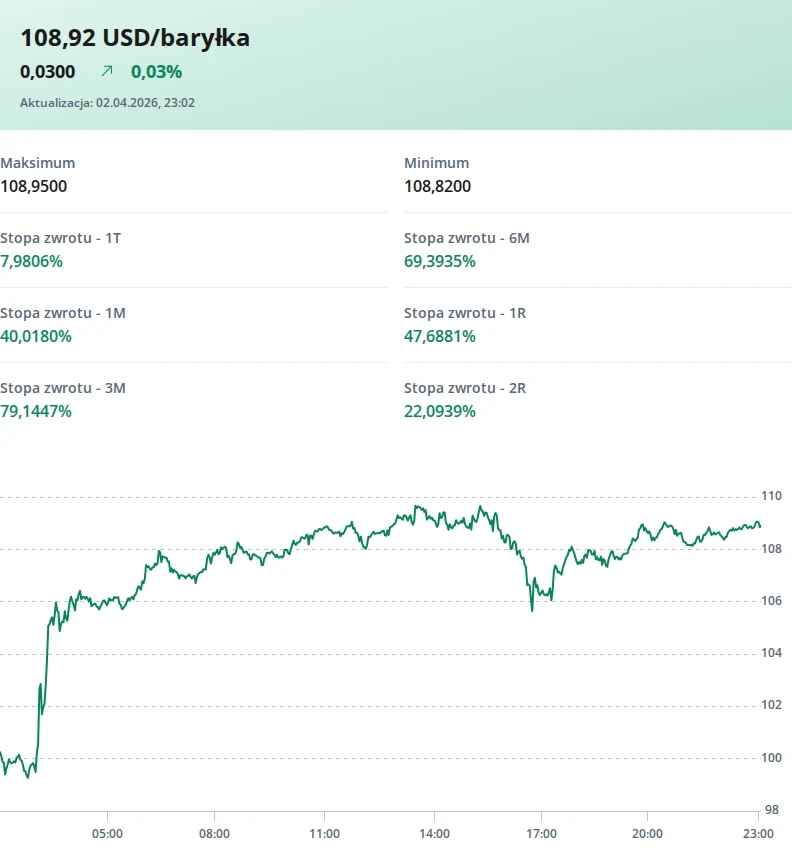The image size is (792, 865).
Task: Select the 22,0939% two-year return value
Action: (439, 411)
